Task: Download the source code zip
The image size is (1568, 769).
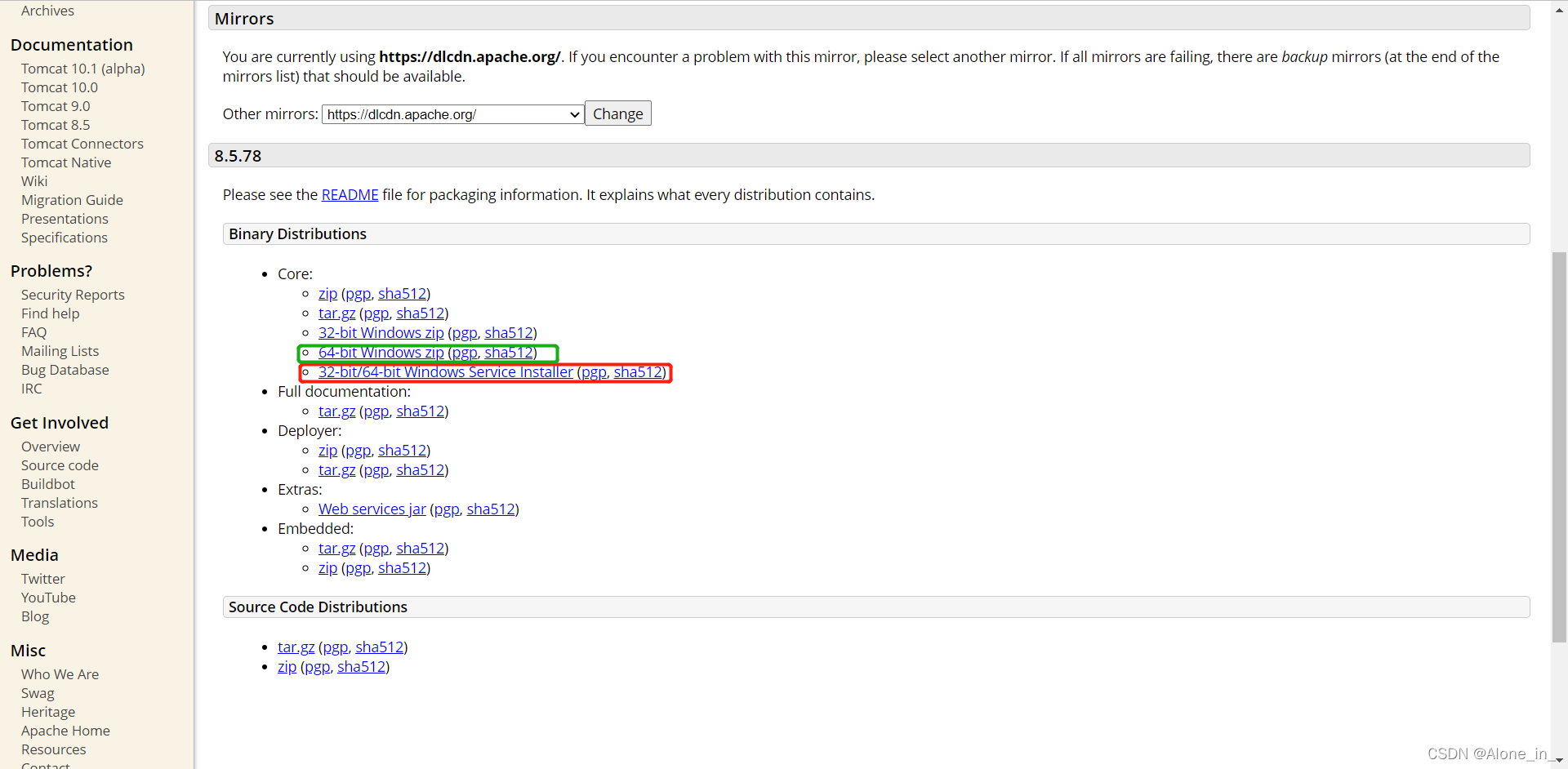Action: point(287,667)
